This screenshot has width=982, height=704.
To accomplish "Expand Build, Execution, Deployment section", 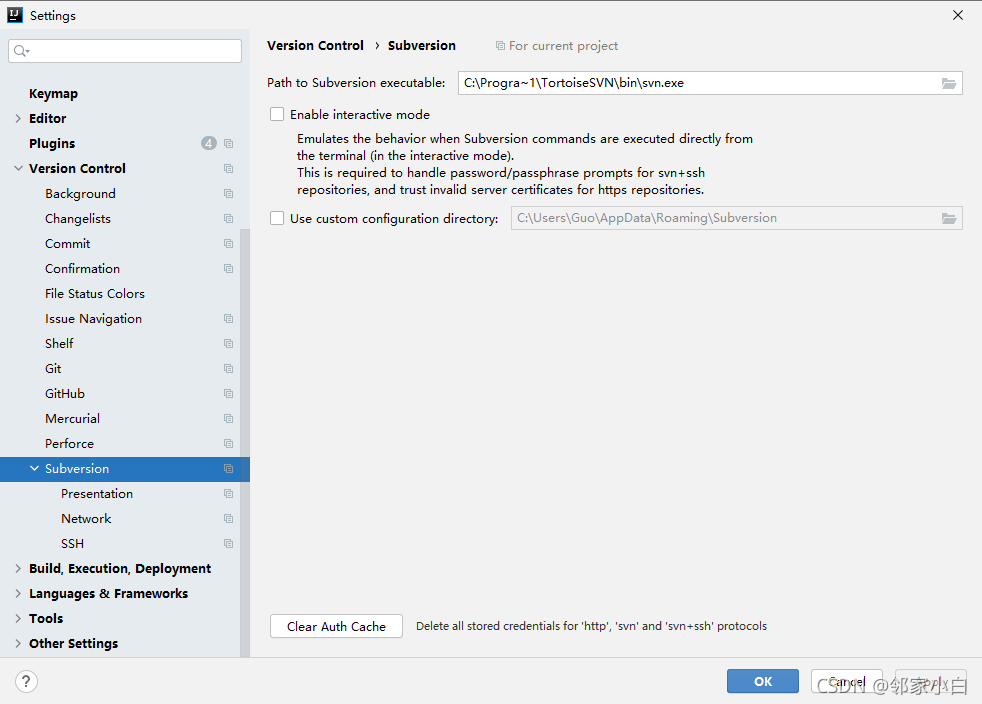I will (18, 569).
